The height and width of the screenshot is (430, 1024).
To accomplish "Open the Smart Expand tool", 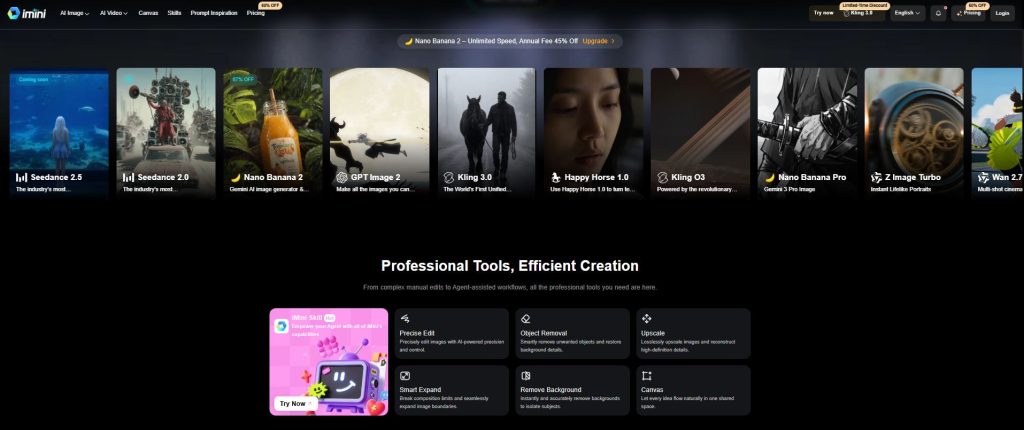I will point(451,390).
